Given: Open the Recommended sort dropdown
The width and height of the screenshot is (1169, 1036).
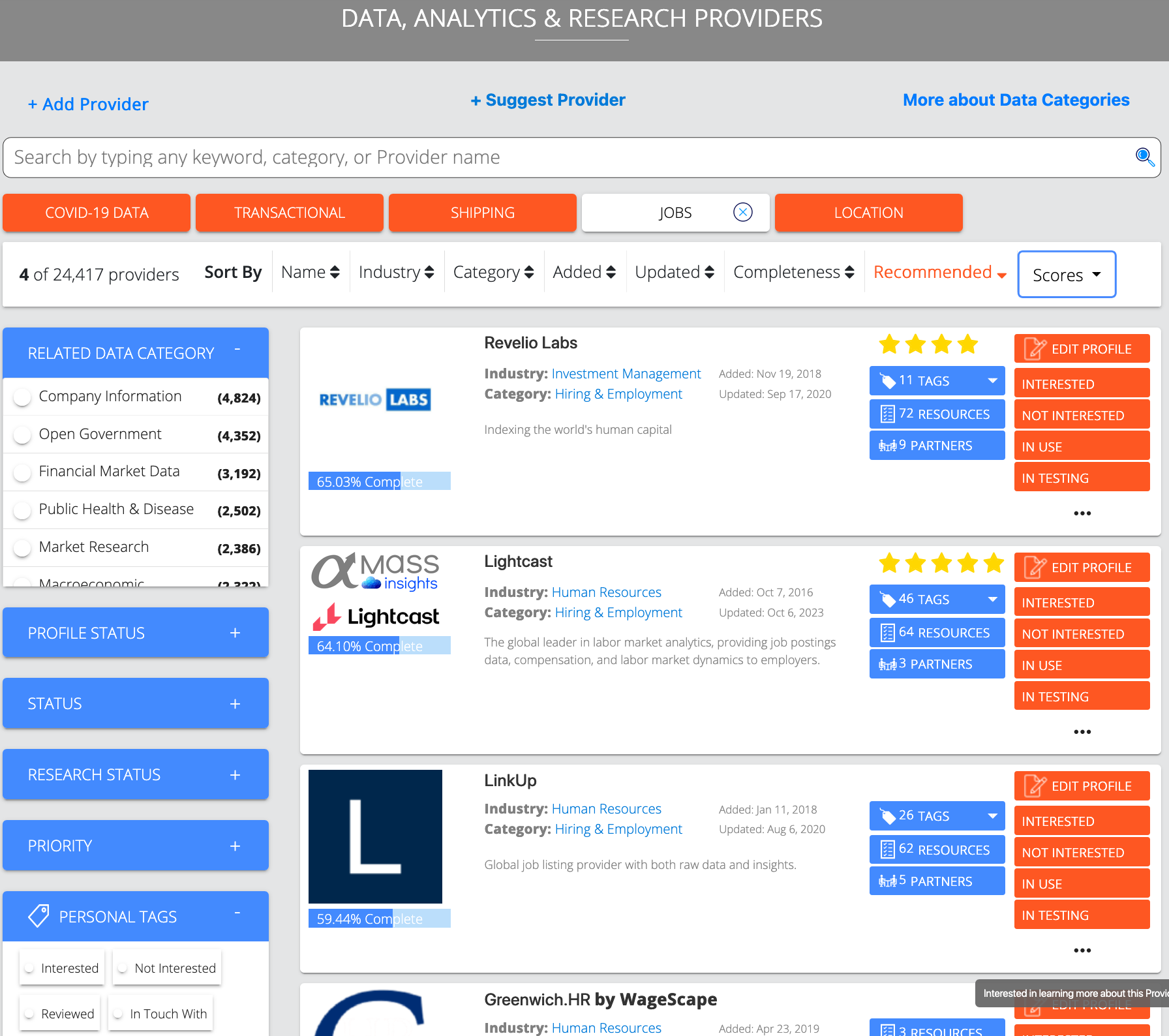Looking at the screenshot, I should tap(939, 272).
